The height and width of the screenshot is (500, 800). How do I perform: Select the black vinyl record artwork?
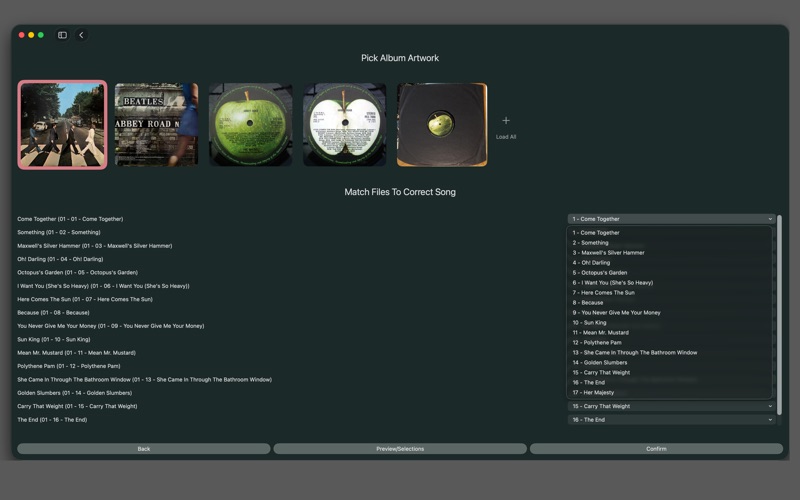pyautogui.click(x=442, y=124)
